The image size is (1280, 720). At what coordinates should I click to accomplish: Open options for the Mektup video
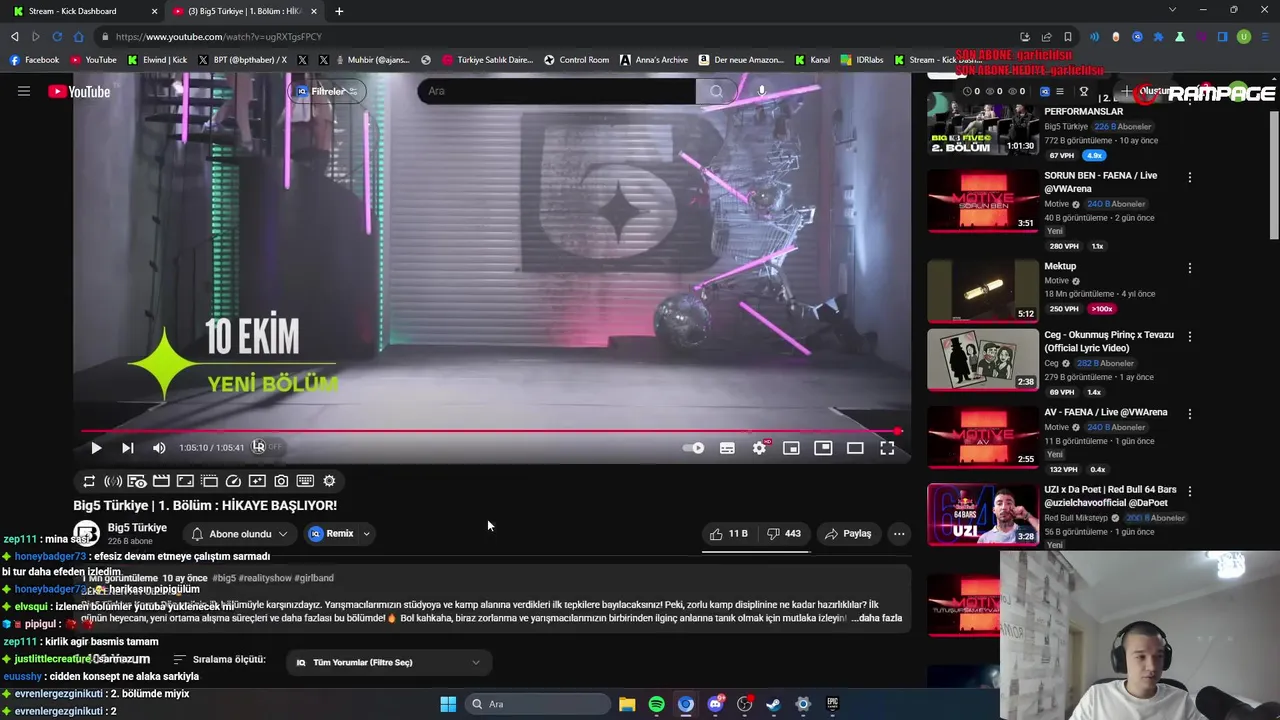tap(1189, 268)
